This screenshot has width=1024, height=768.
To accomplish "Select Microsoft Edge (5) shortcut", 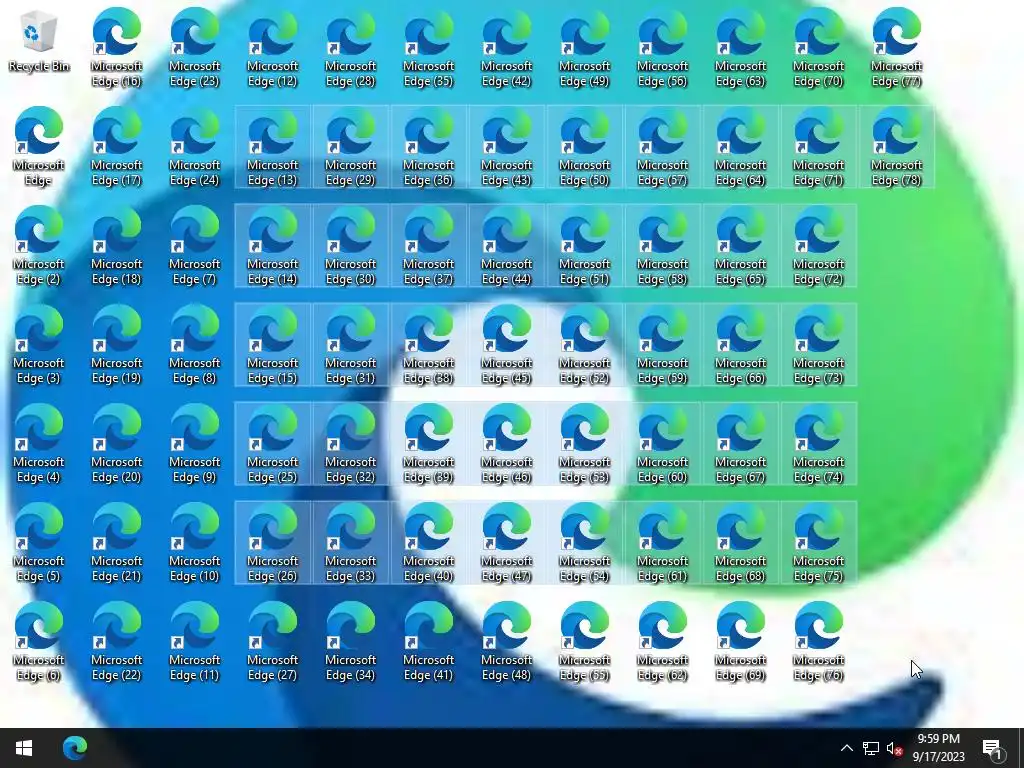I will [x=39, y=543].
